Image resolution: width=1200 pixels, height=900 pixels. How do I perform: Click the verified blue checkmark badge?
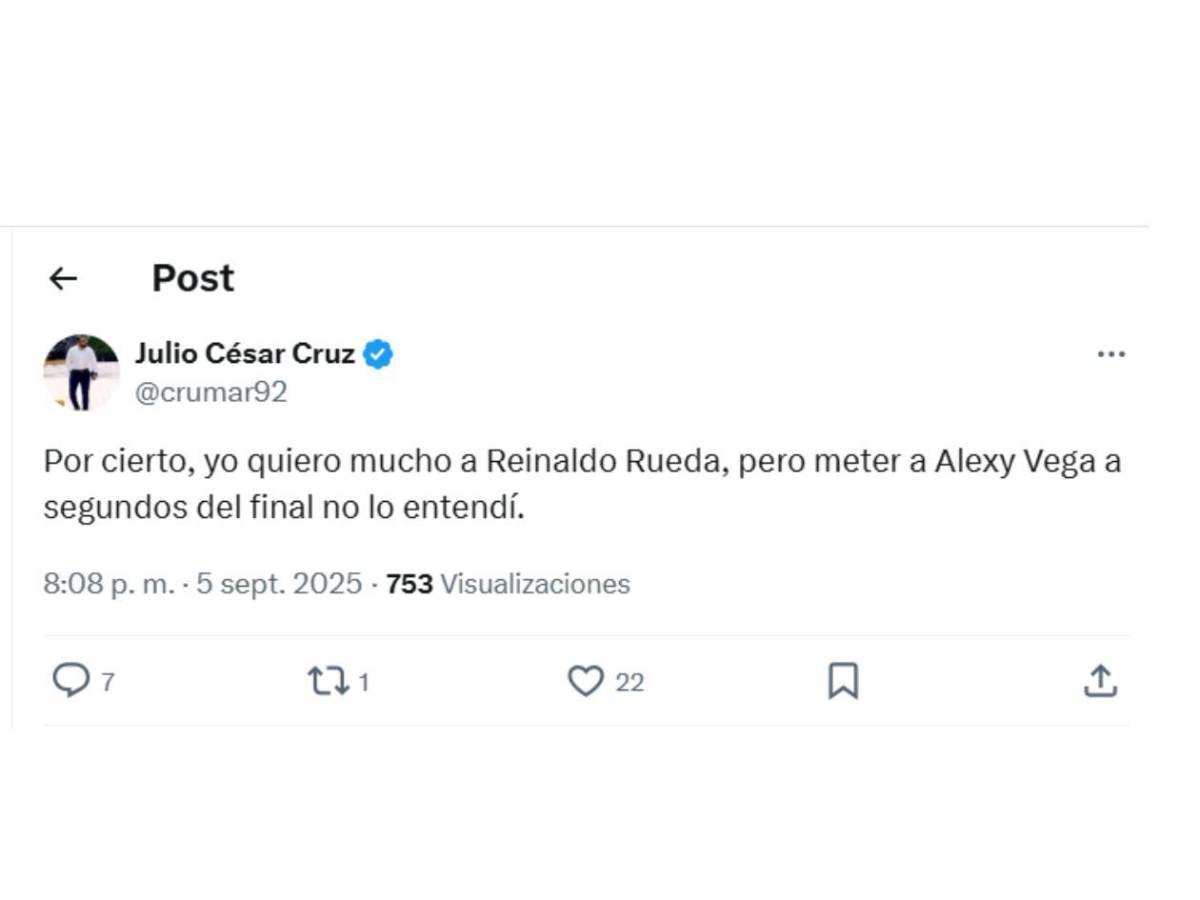point(379,353)
